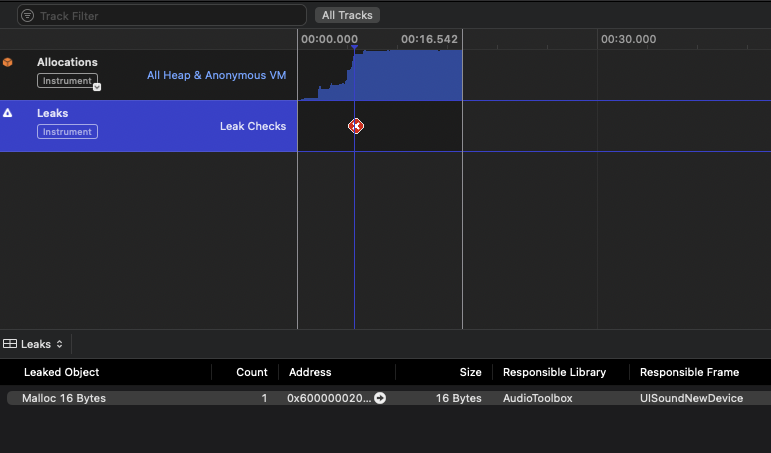Sort by Responsible Library column header

click(x=554, y=372)
